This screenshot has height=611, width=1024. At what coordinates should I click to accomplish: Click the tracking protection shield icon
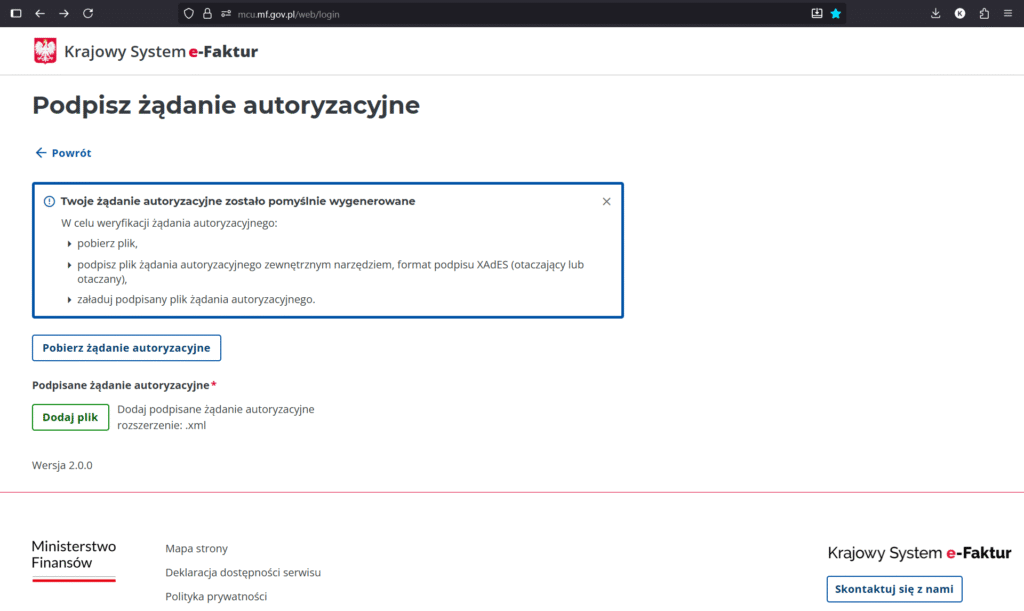pyautogui.click(x=188, y=14)
